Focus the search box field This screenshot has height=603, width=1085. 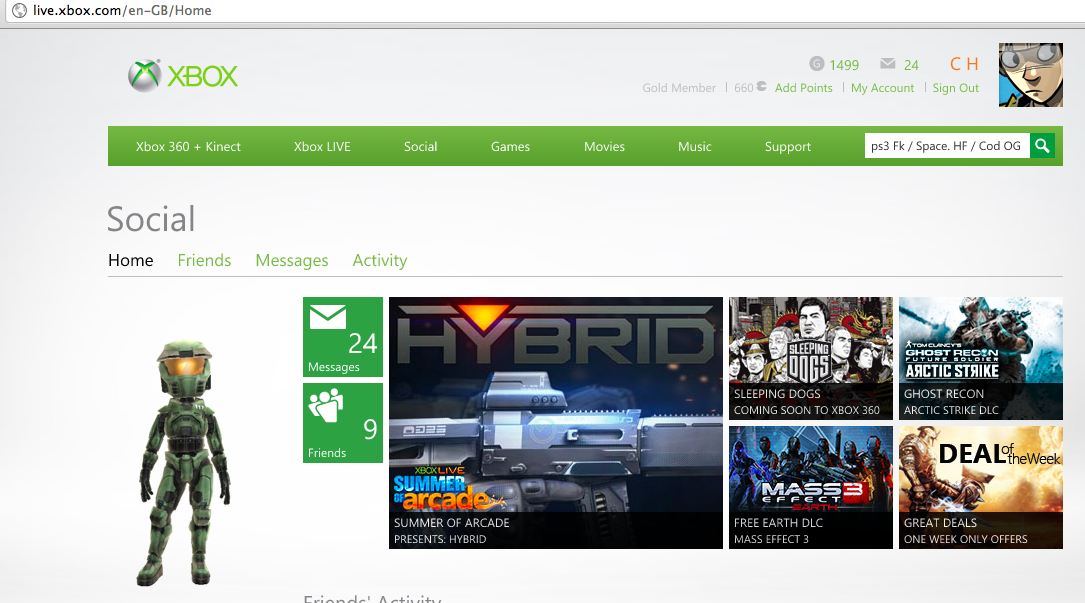[947, 145]
